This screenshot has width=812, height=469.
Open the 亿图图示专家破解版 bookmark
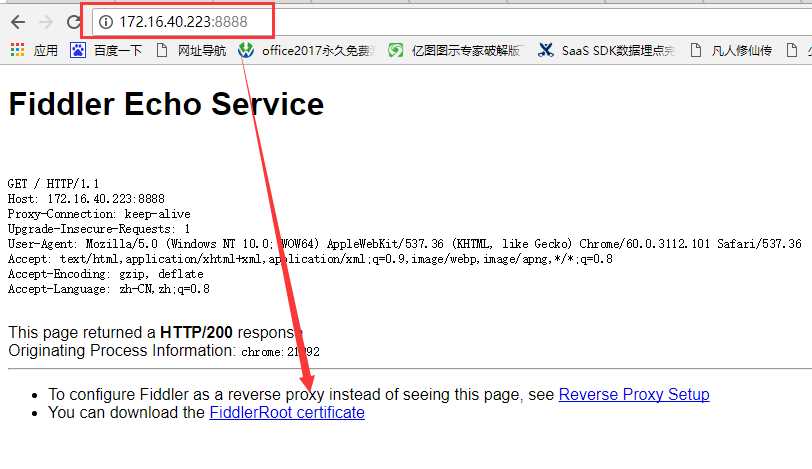click(x=466, y=50)
